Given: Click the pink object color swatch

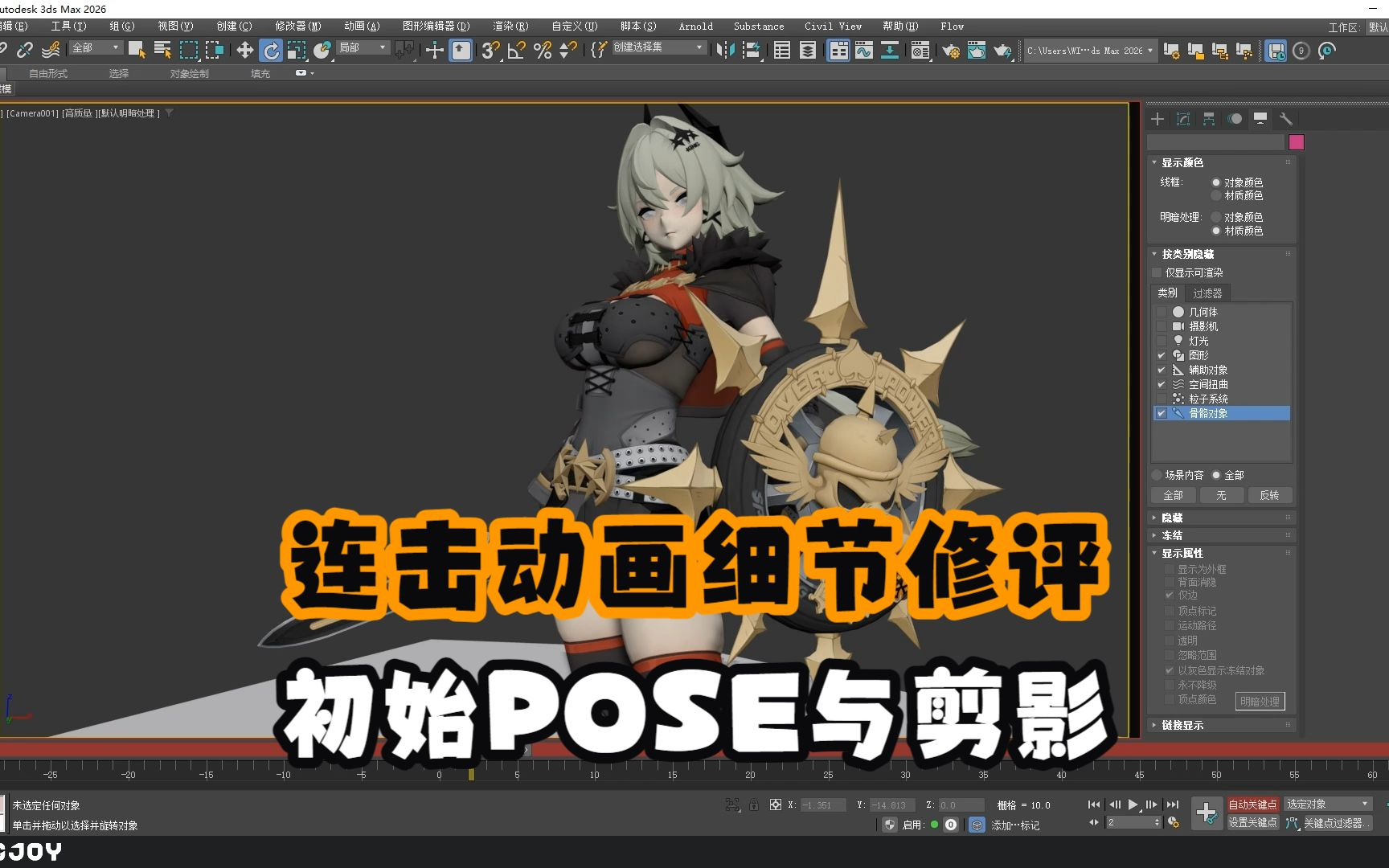Looking at the screenshot, I should click(x=1297, y=142).
